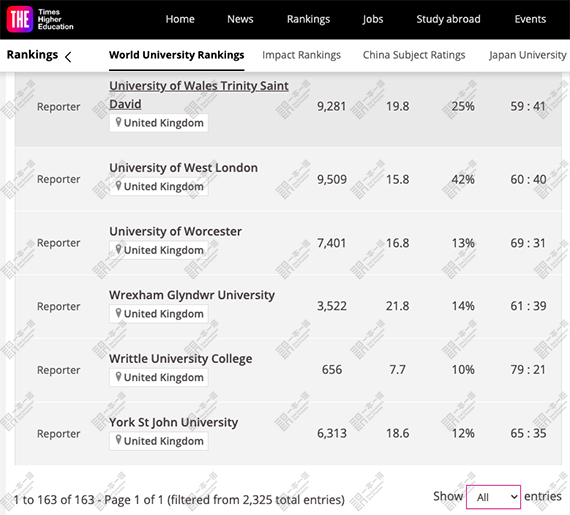Open Home in the top navigation
Screen dimensions: 570x515
click(x=180, y=19)
